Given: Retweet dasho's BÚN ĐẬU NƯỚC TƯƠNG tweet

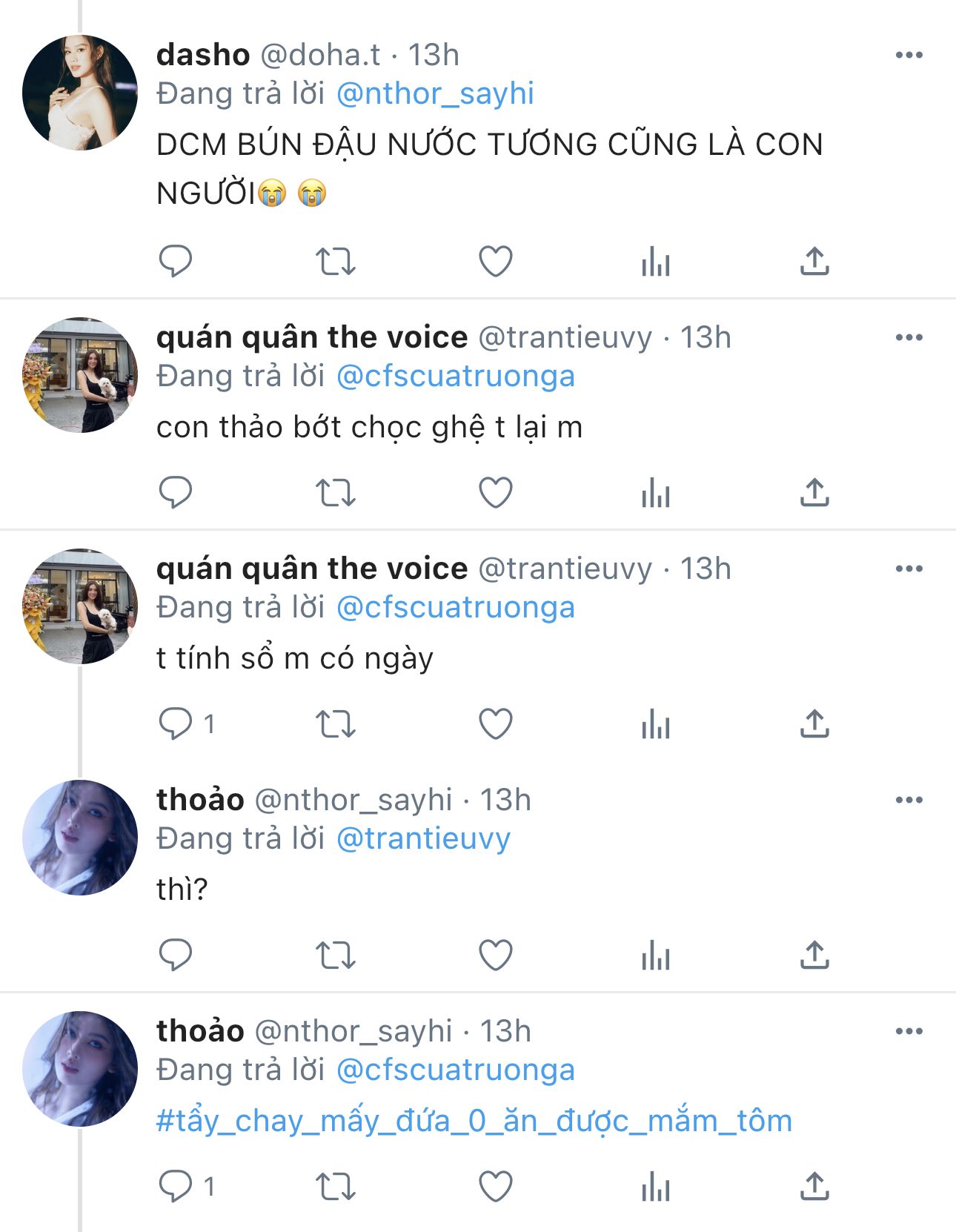Looking at the screenshot, I should click(x=336, y=262).
